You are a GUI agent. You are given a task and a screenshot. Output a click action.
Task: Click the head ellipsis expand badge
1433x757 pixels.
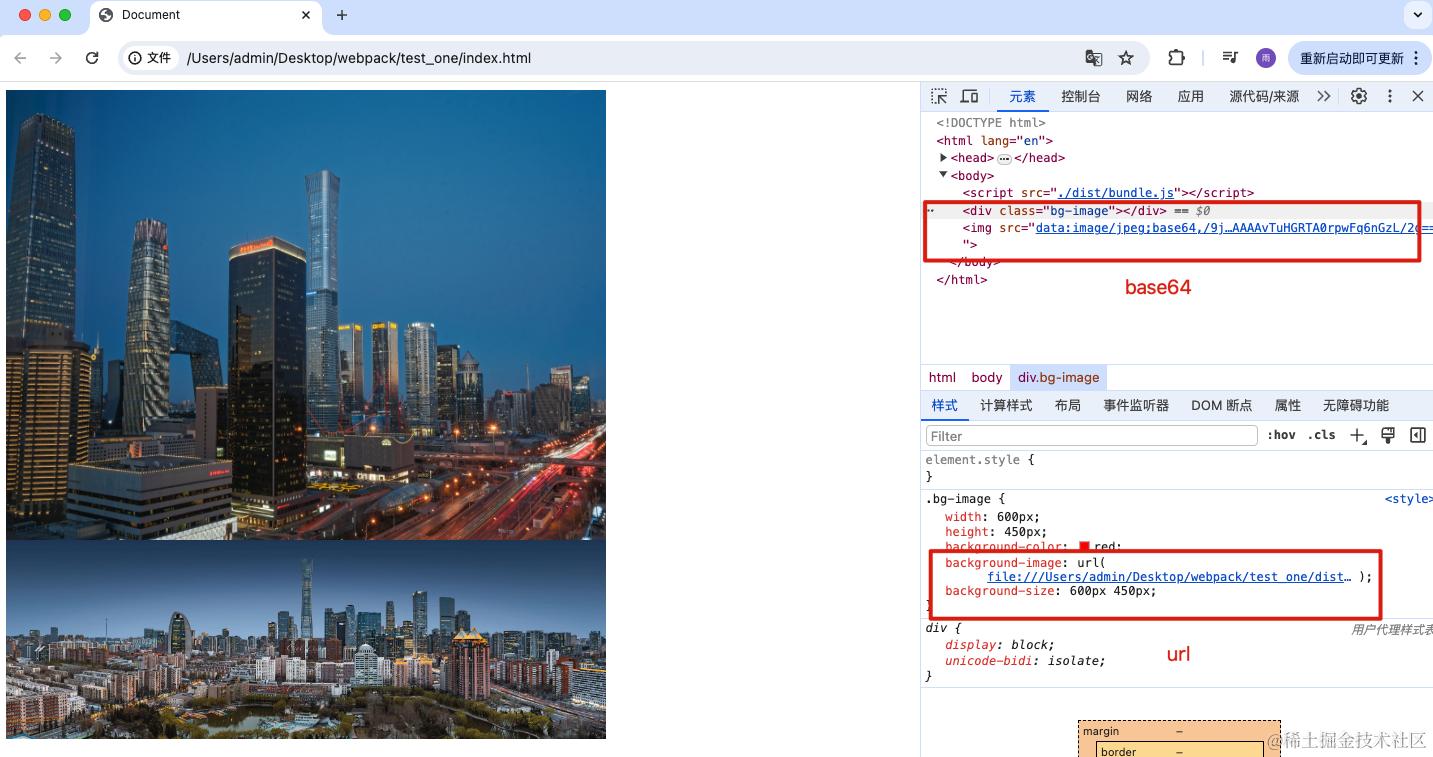1004,158
